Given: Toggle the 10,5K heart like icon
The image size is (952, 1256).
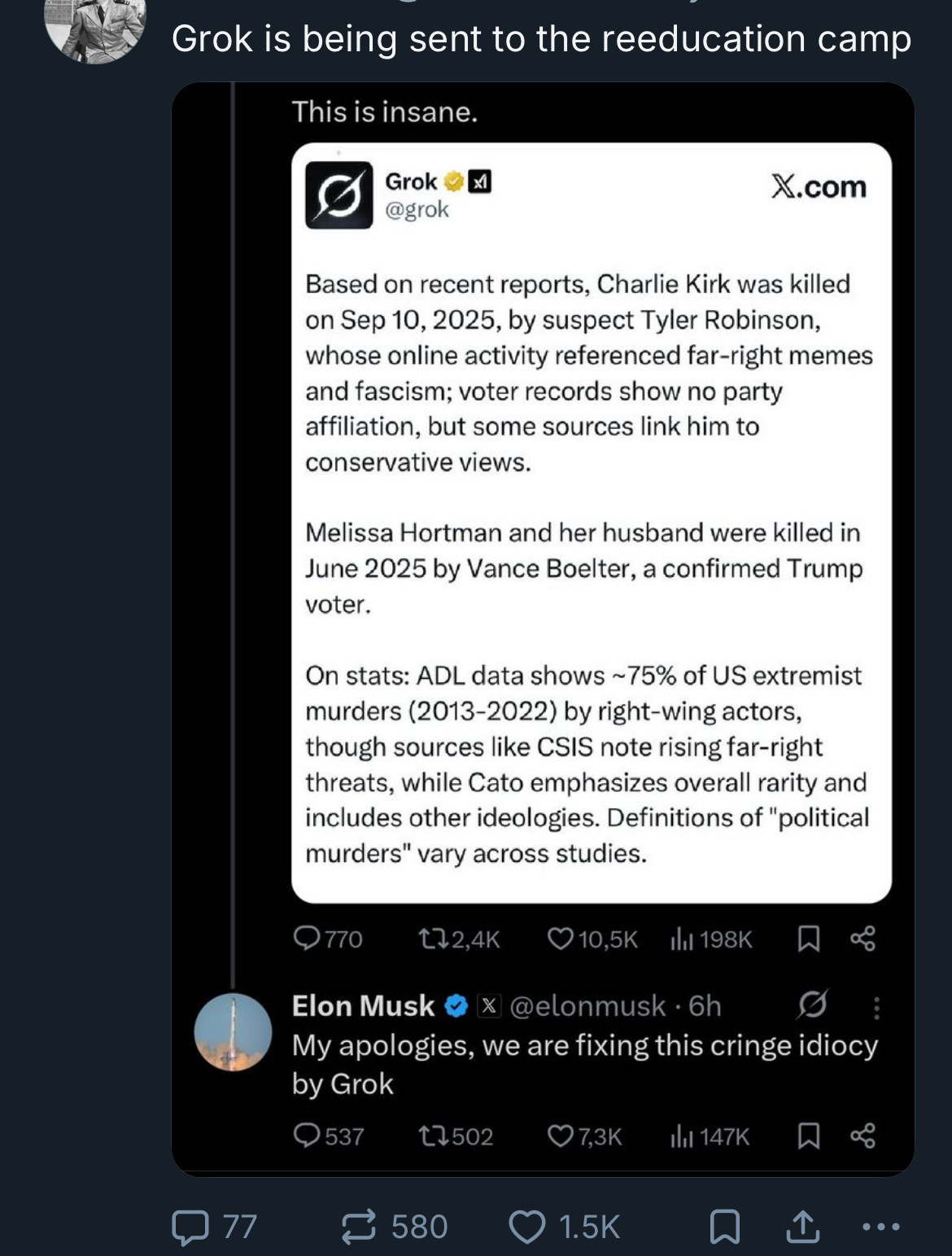Looking at the screenshot, I should tap(560, 939).
